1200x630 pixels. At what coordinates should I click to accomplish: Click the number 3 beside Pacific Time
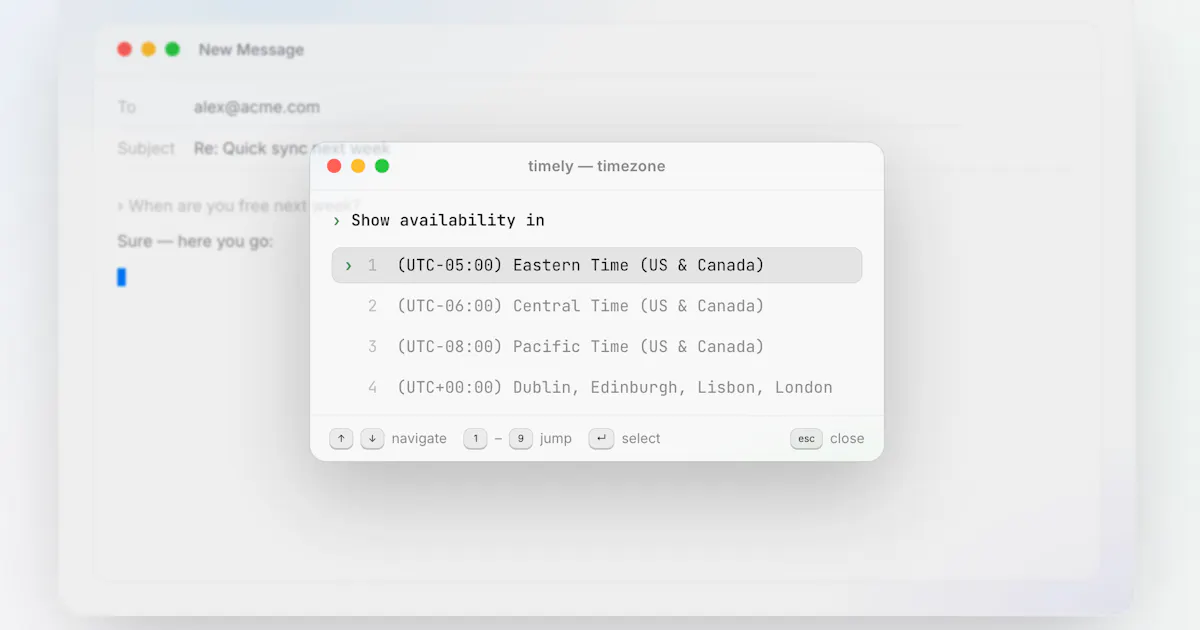pyautogui.click(x=373, y=347)
